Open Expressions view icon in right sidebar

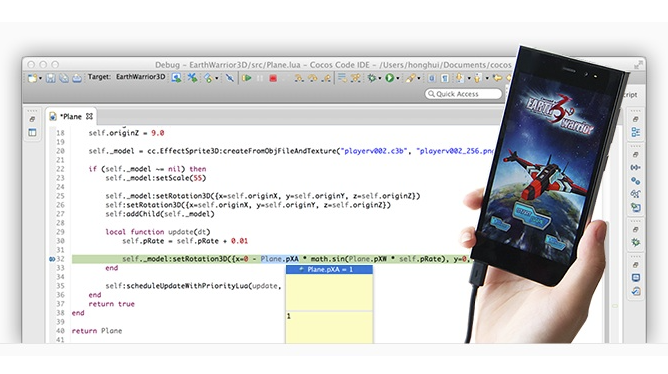click(x=636, y=194)
